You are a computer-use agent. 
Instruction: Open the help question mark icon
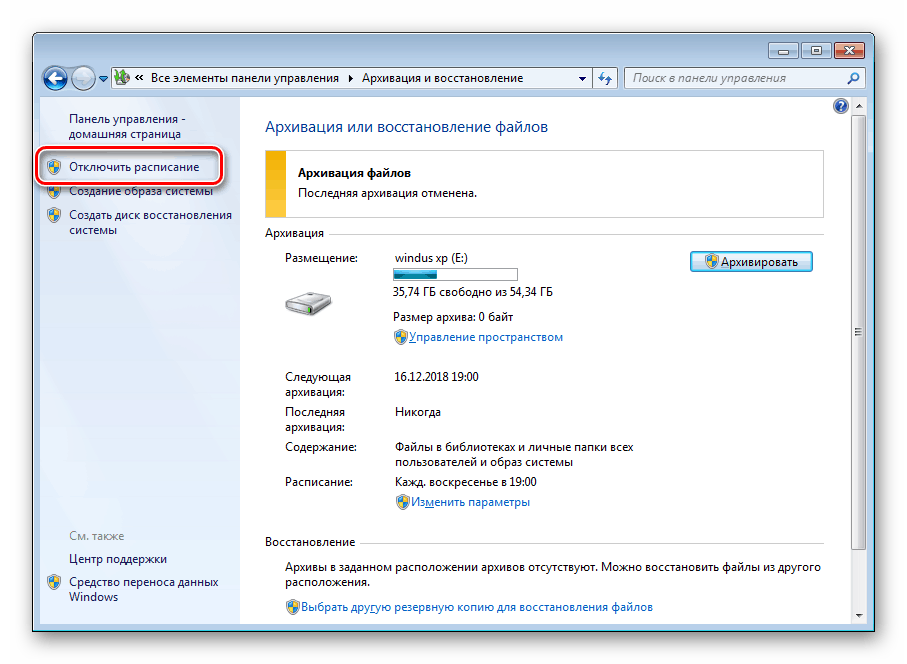840,106
